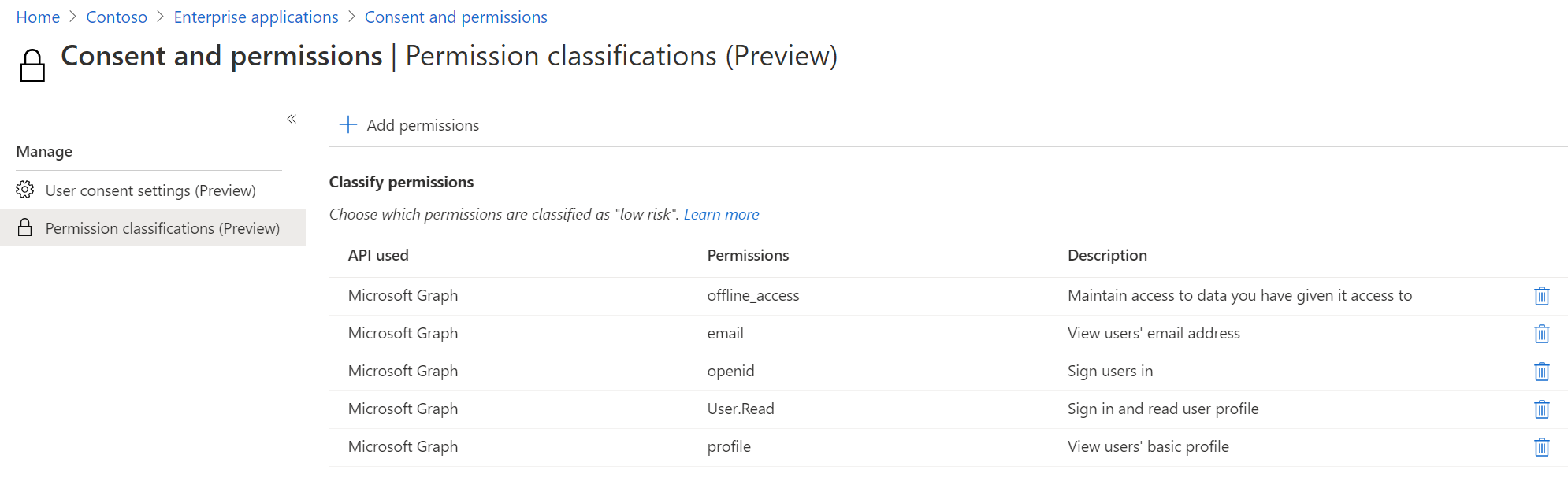Select Permission classifications (Preview) menu item
The width and height of the screenshot is (1568, 477).
[162, 228]
